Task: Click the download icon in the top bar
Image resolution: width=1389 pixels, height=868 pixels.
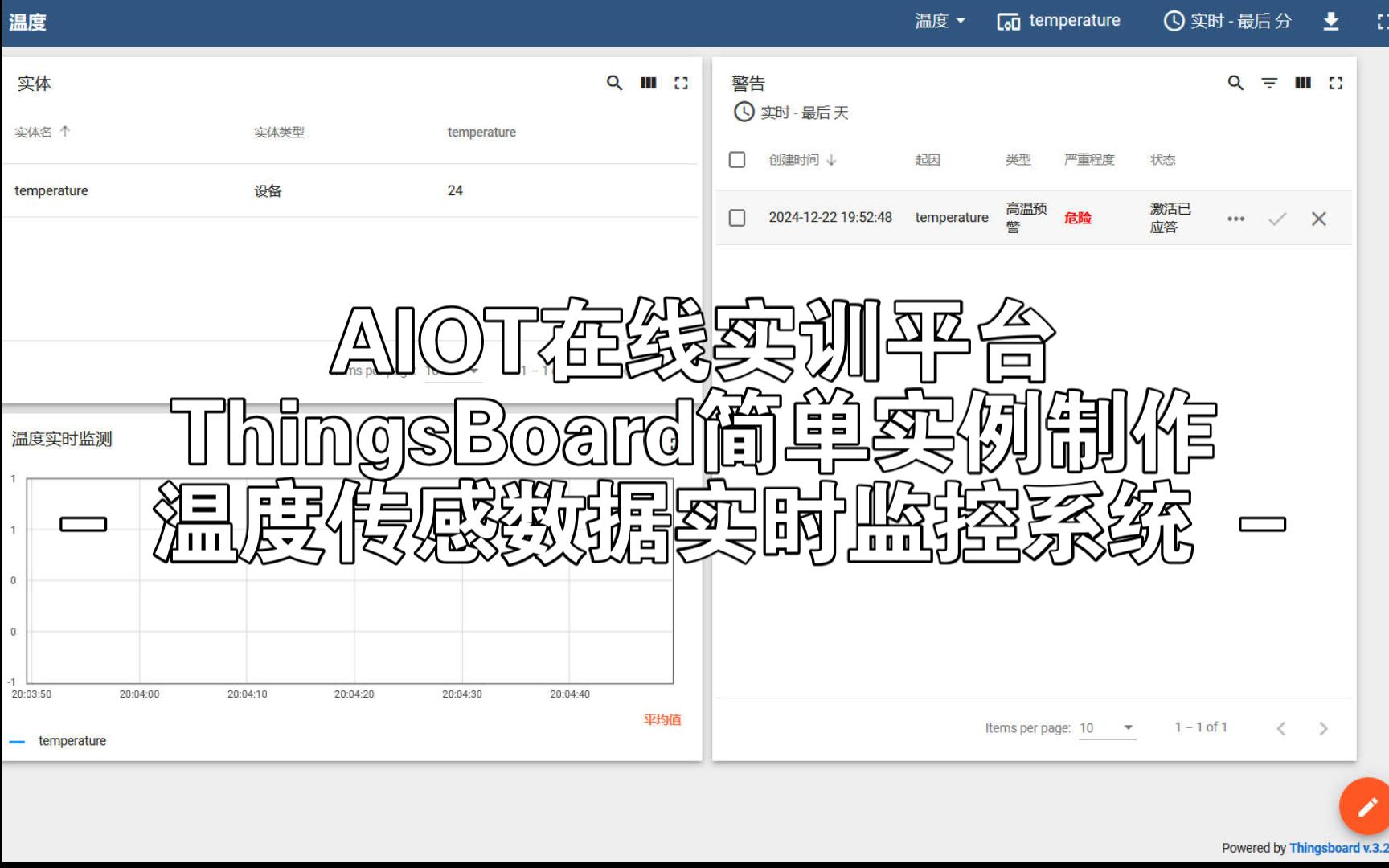Action: (1330, 21)
